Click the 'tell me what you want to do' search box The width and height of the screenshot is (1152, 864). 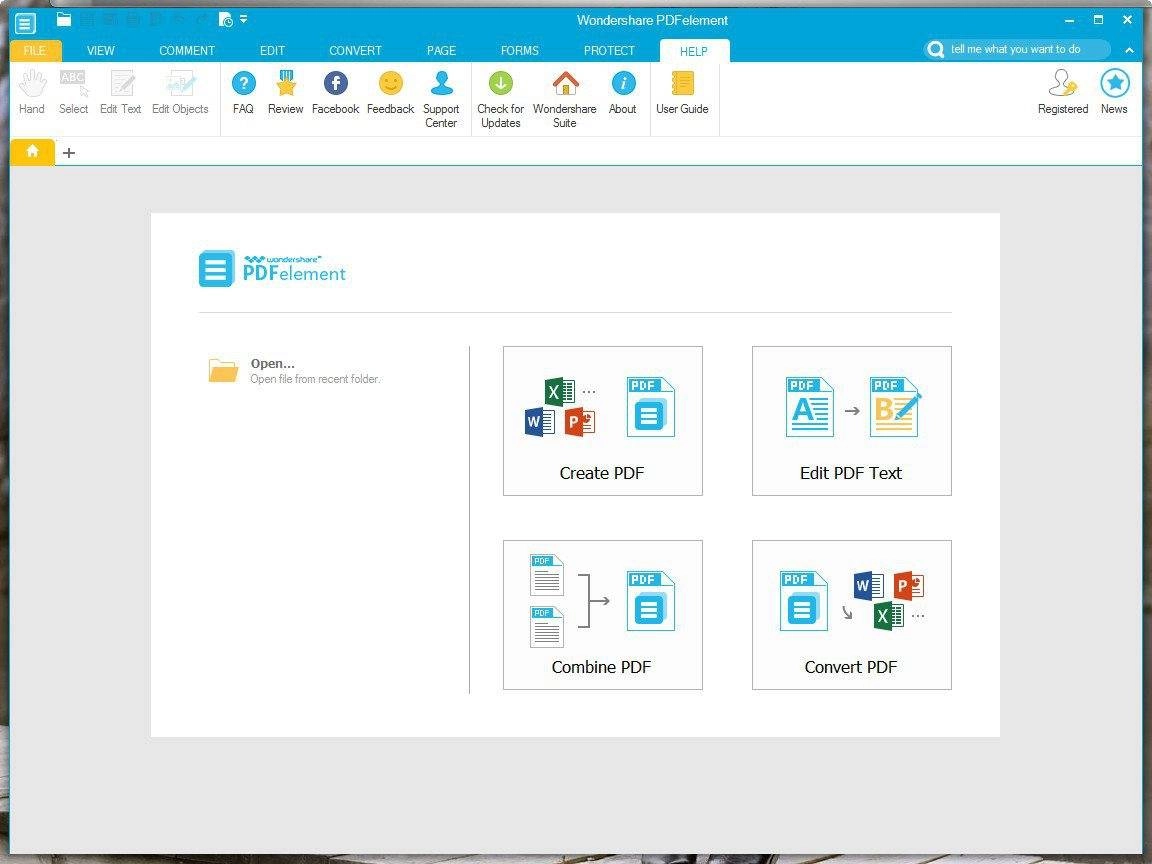[x=1017, y=49]
